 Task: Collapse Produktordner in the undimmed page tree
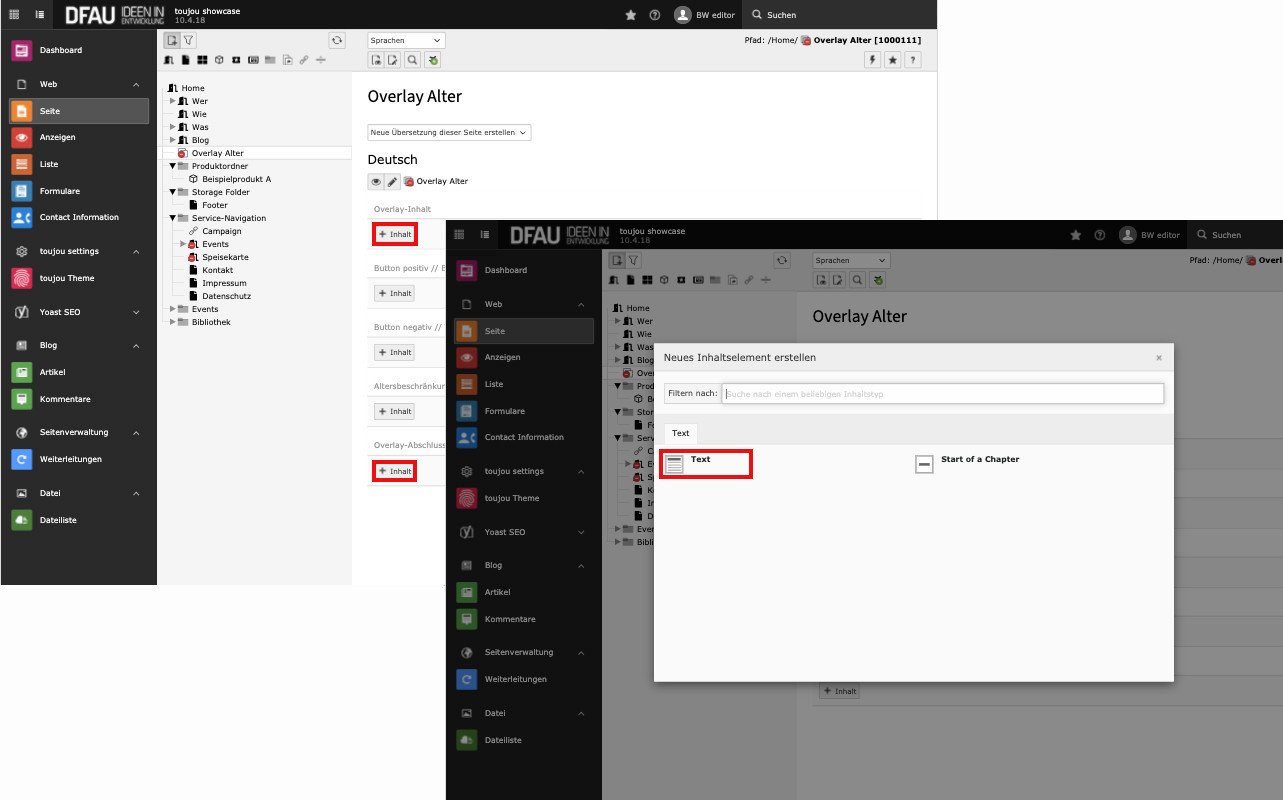pos(172,166)
